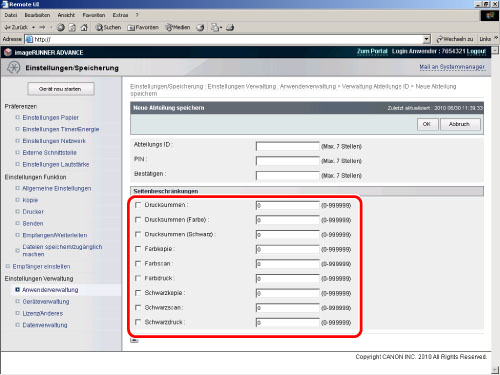The image size is (500, 375).
Task: Click the Abteilungs ID input field
Action: 288,146
